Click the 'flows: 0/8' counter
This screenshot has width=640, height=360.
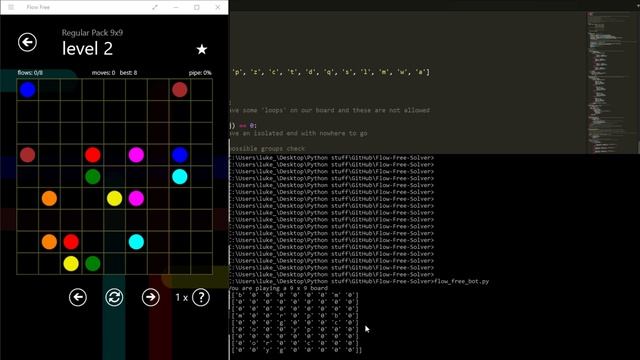30,73
